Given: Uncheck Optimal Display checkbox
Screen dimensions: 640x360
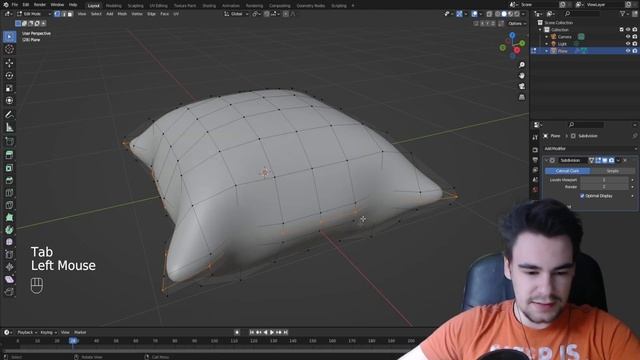Looking at the screenshot, I should point(582,196).
